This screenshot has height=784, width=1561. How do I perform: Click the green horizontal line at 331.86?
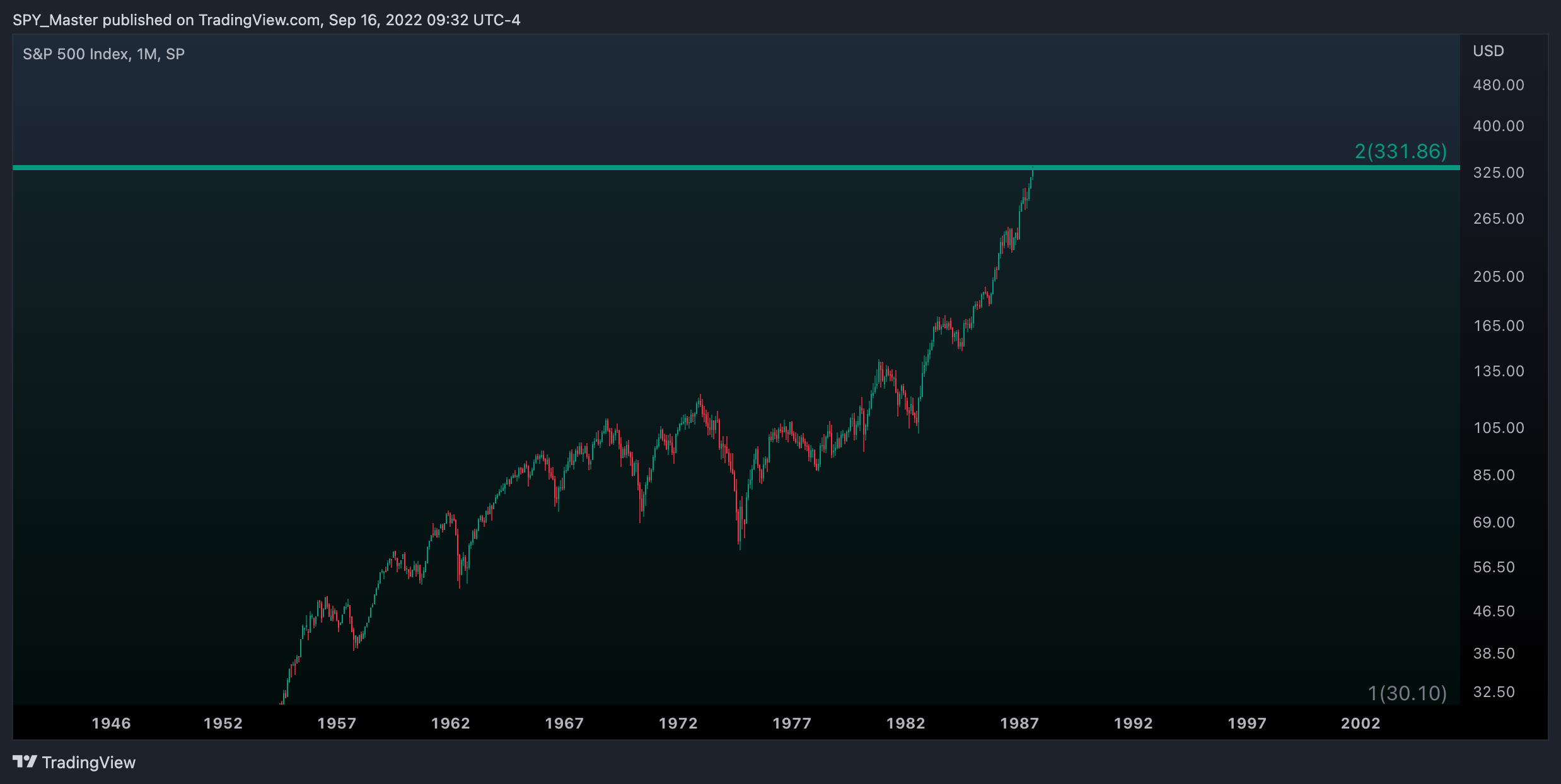tap(736, 168)
